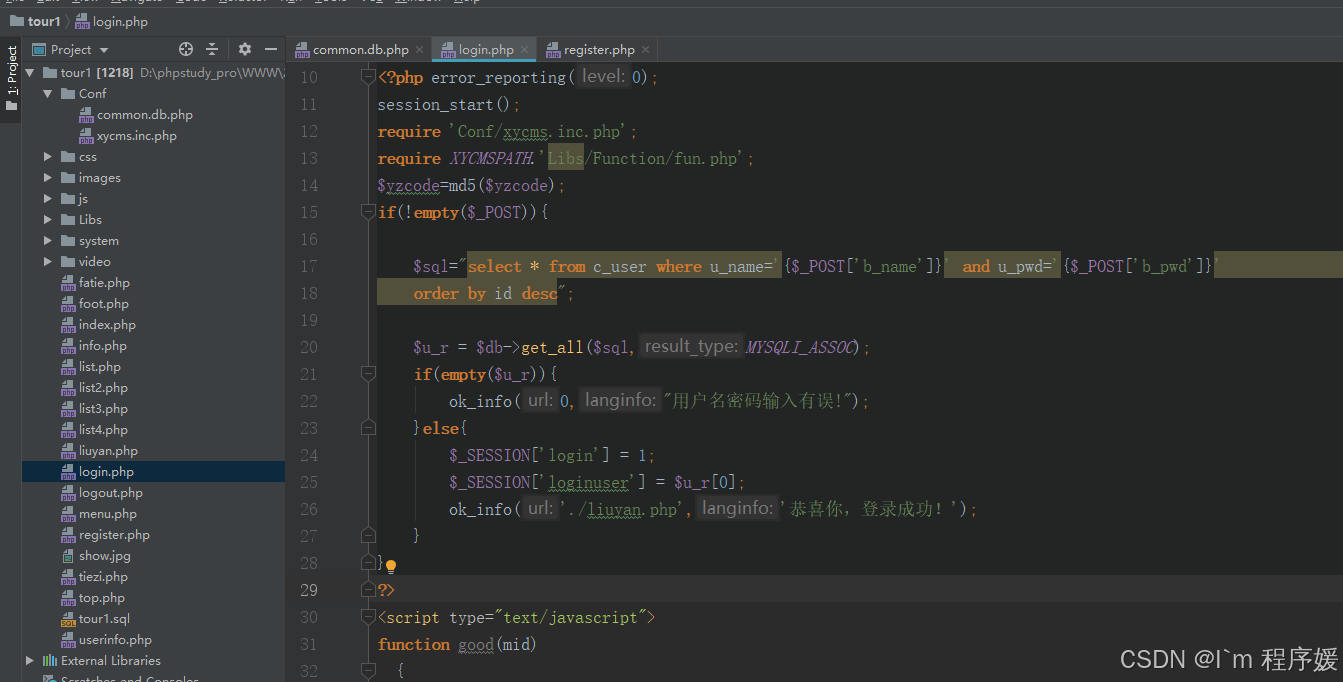Select the xycms.inc.php file icon

(87, 135)
